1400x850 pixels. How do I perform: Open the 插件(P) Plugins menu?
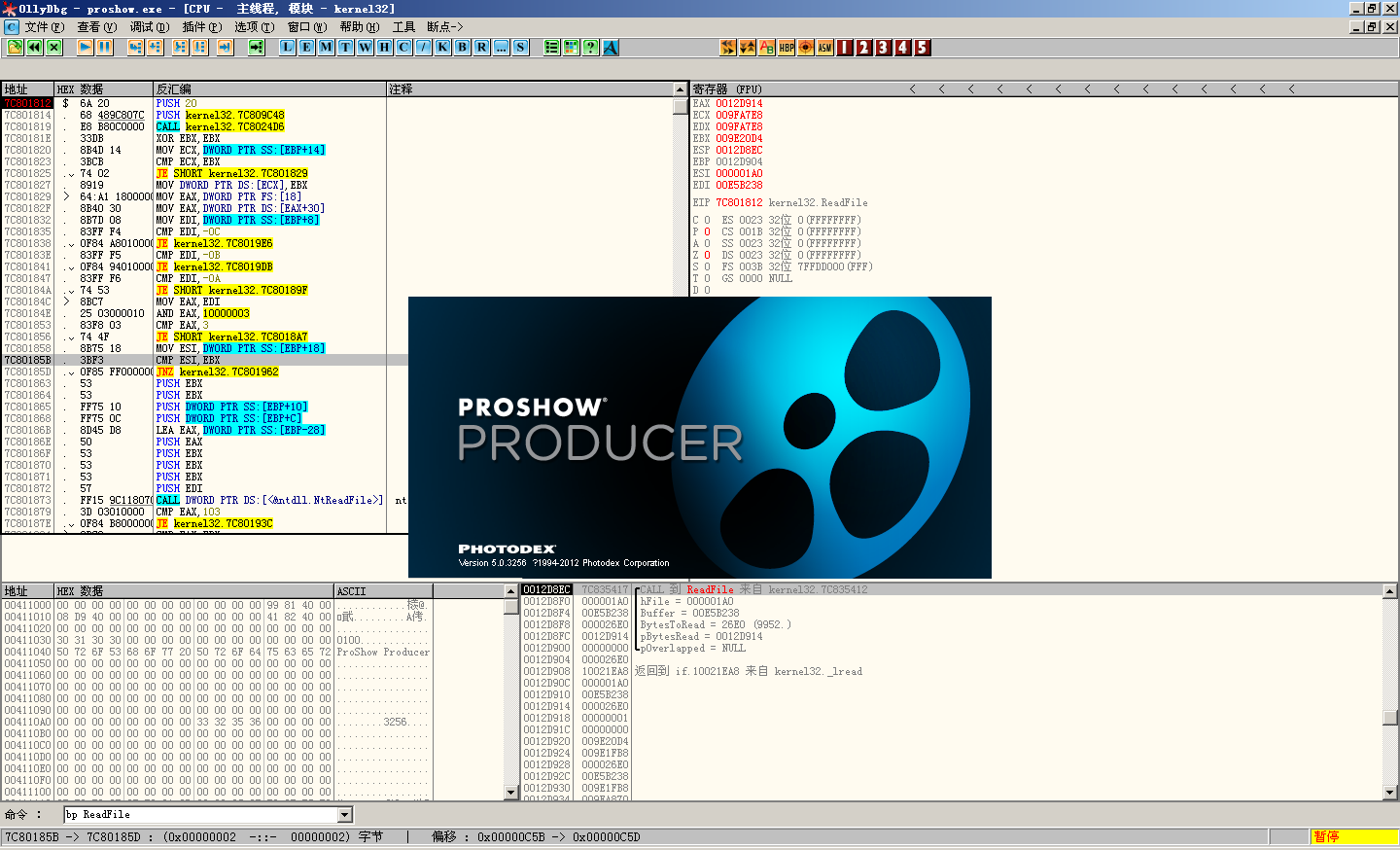[x=201, y=27]
